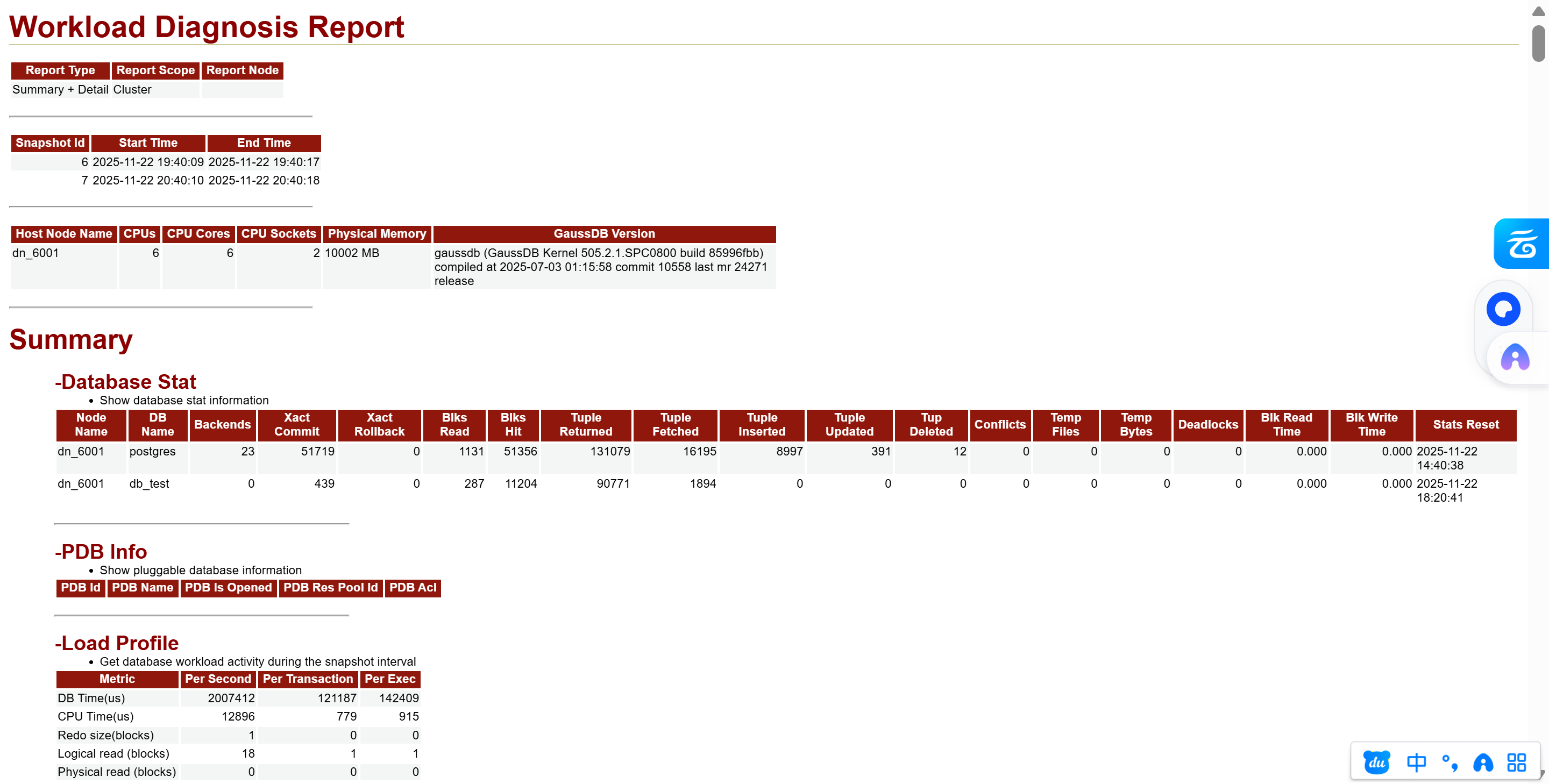Click the Load Profile section heading

(117, 643)
